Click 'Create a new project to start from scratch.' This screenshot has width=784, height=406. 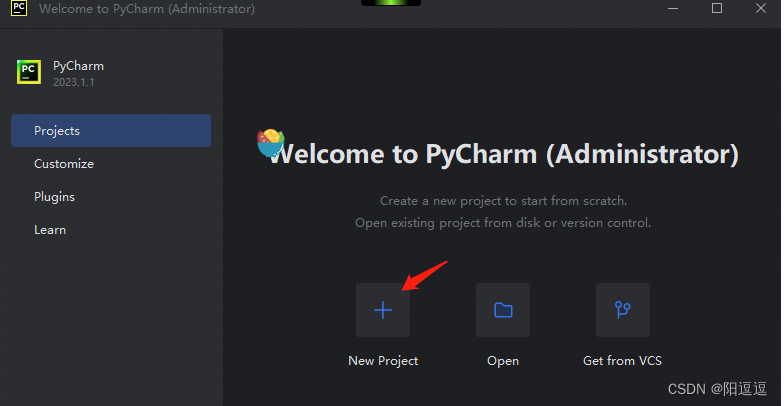[x=504, y=201]
